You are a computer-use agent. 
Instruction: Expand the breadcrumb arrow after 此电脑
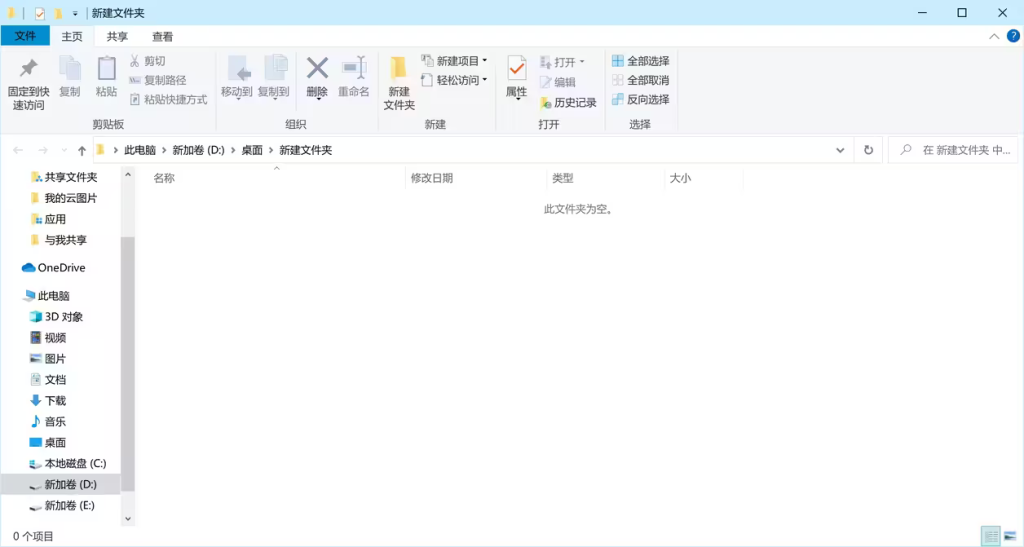164,150
